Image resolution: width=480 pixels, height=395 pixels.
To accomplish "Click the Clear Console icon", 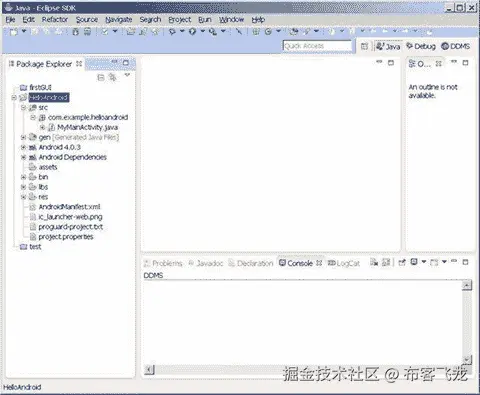I will click(x=374, y=262).
